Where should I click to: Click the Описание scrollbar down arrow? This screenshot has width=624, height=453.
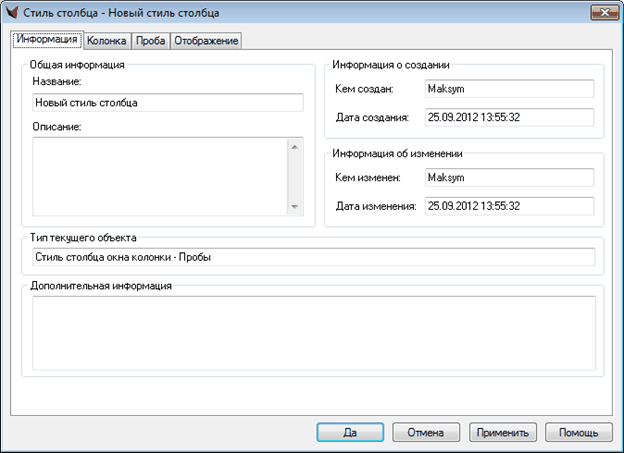[x=295, y=207]
